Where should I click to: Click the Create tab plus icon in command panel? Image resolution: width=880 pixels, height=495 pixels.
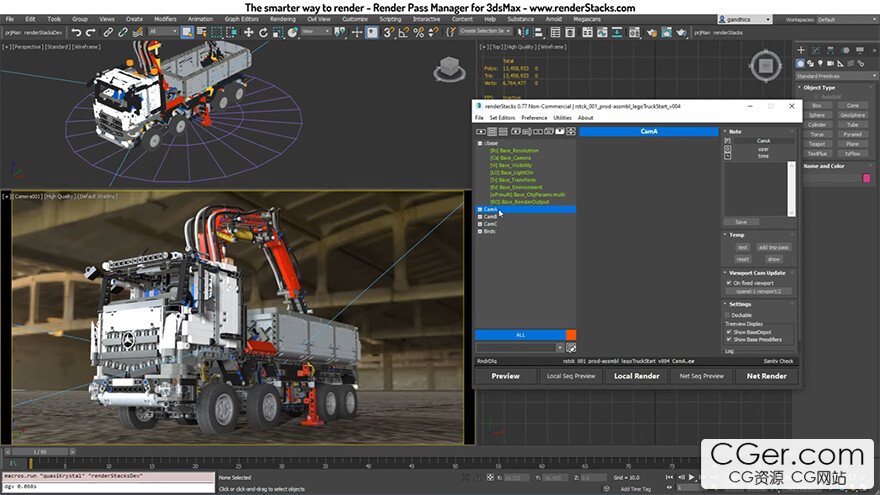(801, 50)
